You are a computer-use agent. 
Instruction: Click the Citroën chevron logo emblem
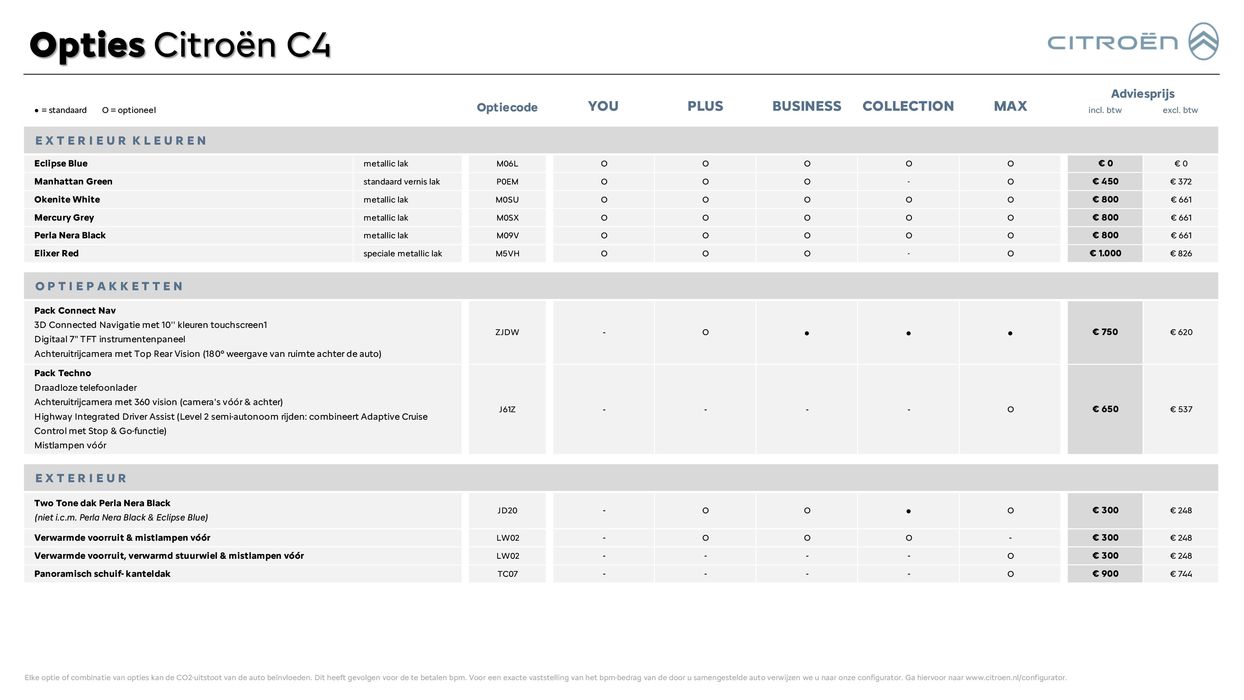point(1203,42)
